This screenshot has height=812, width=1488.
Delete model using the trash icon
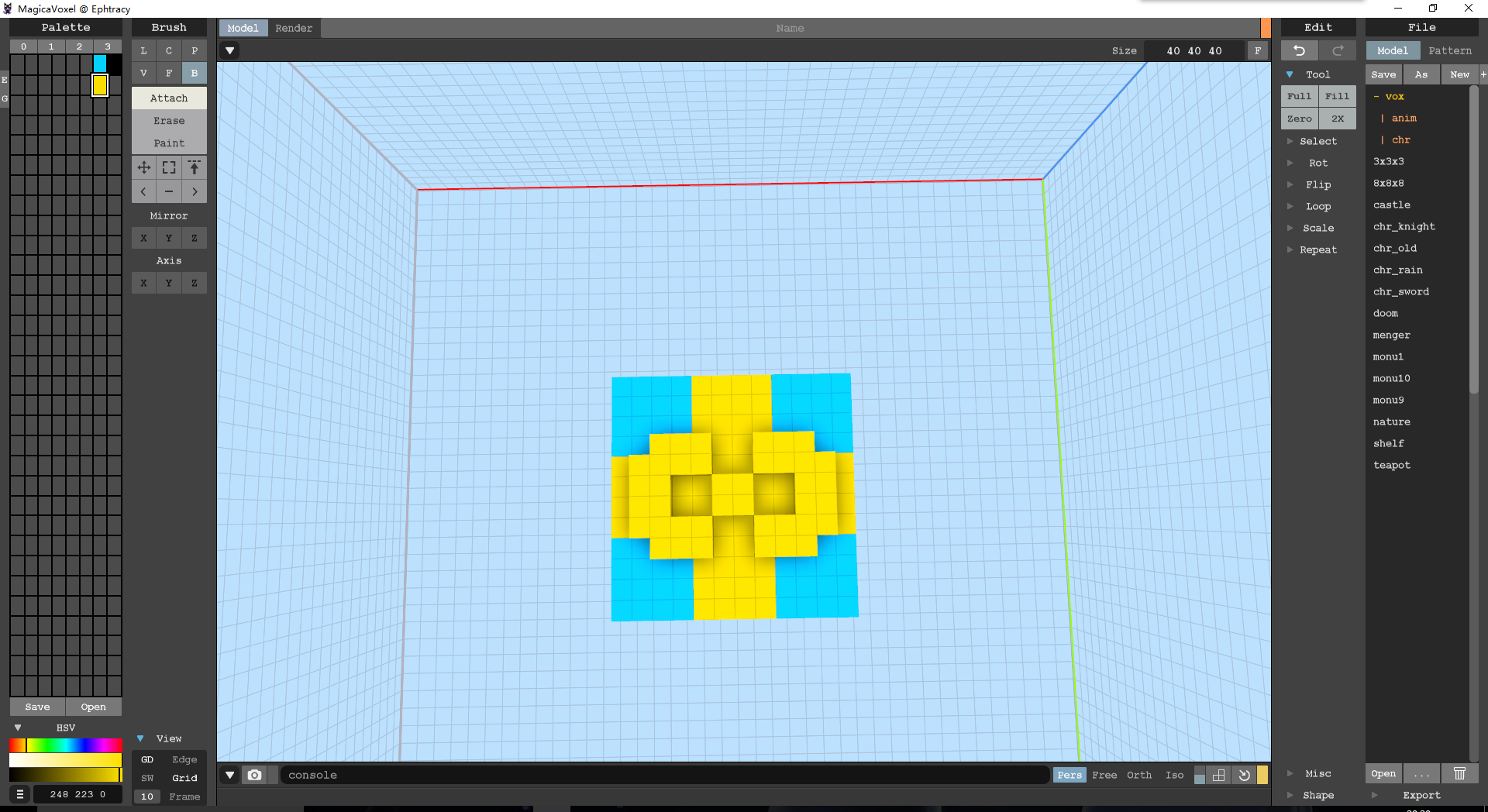[1459, 773]
